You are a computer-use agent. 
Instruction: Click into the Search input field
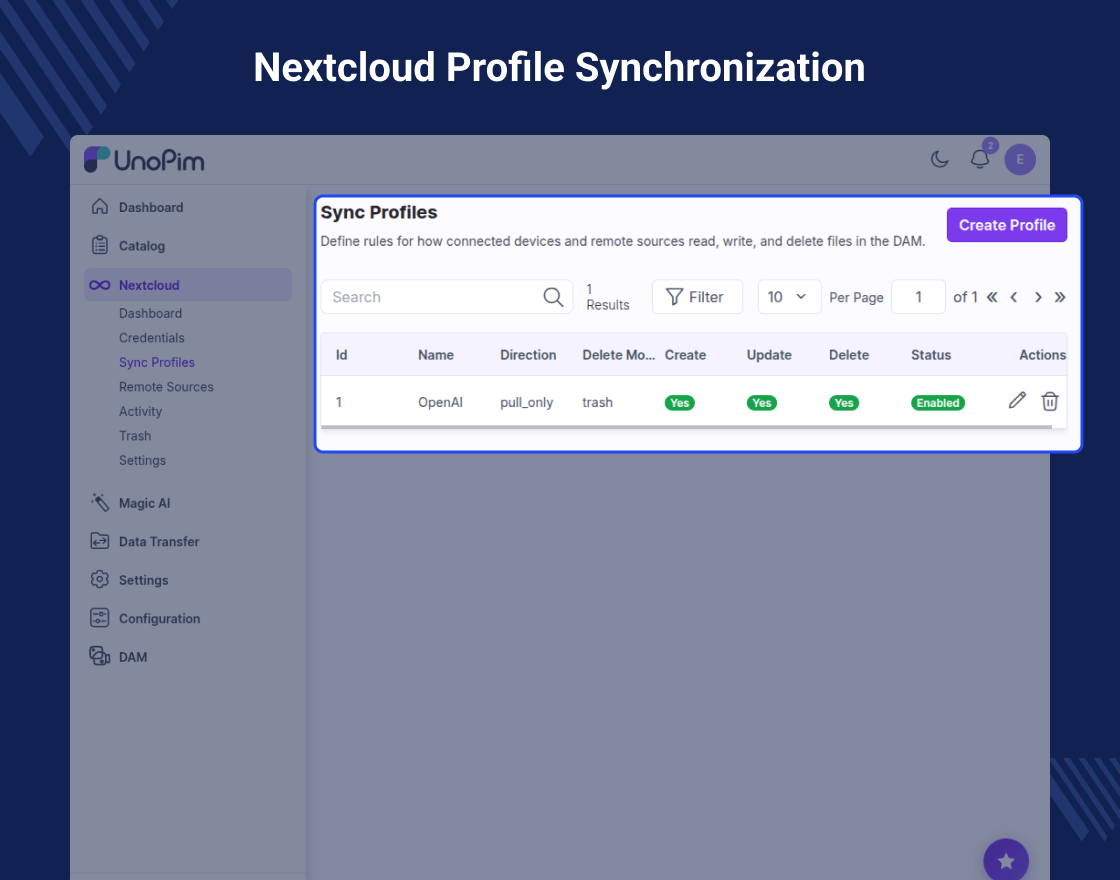[x=446, y=296]
